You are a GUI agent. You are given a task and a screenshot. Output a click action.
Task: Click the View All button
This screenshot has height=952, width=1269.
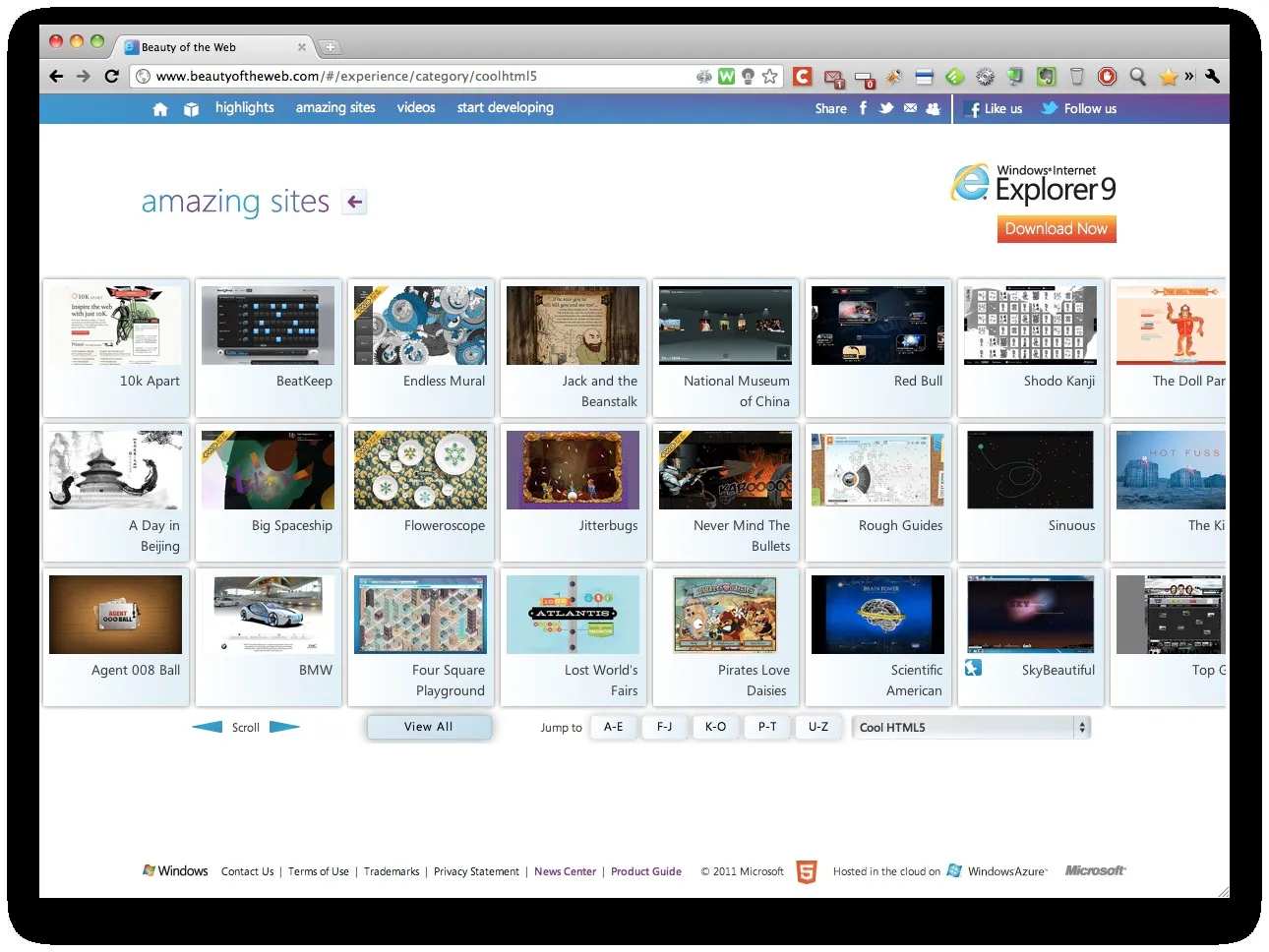click(429, 727)
